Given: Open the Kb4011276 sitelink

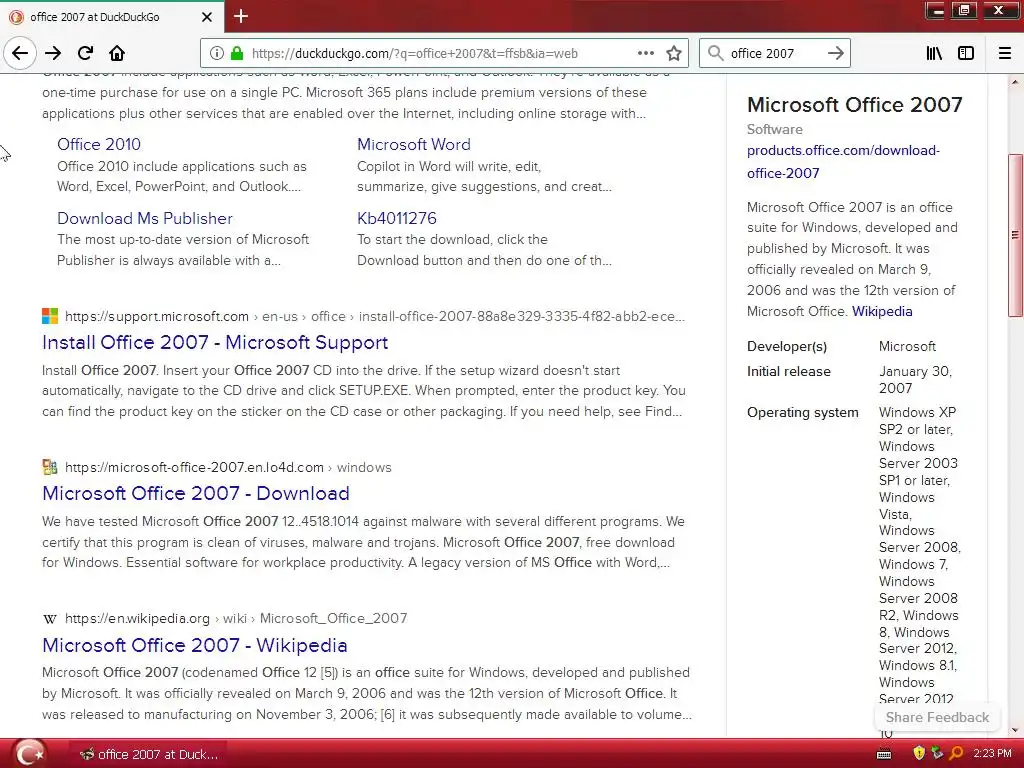Looking at the screenshot, I should [396, 218].
